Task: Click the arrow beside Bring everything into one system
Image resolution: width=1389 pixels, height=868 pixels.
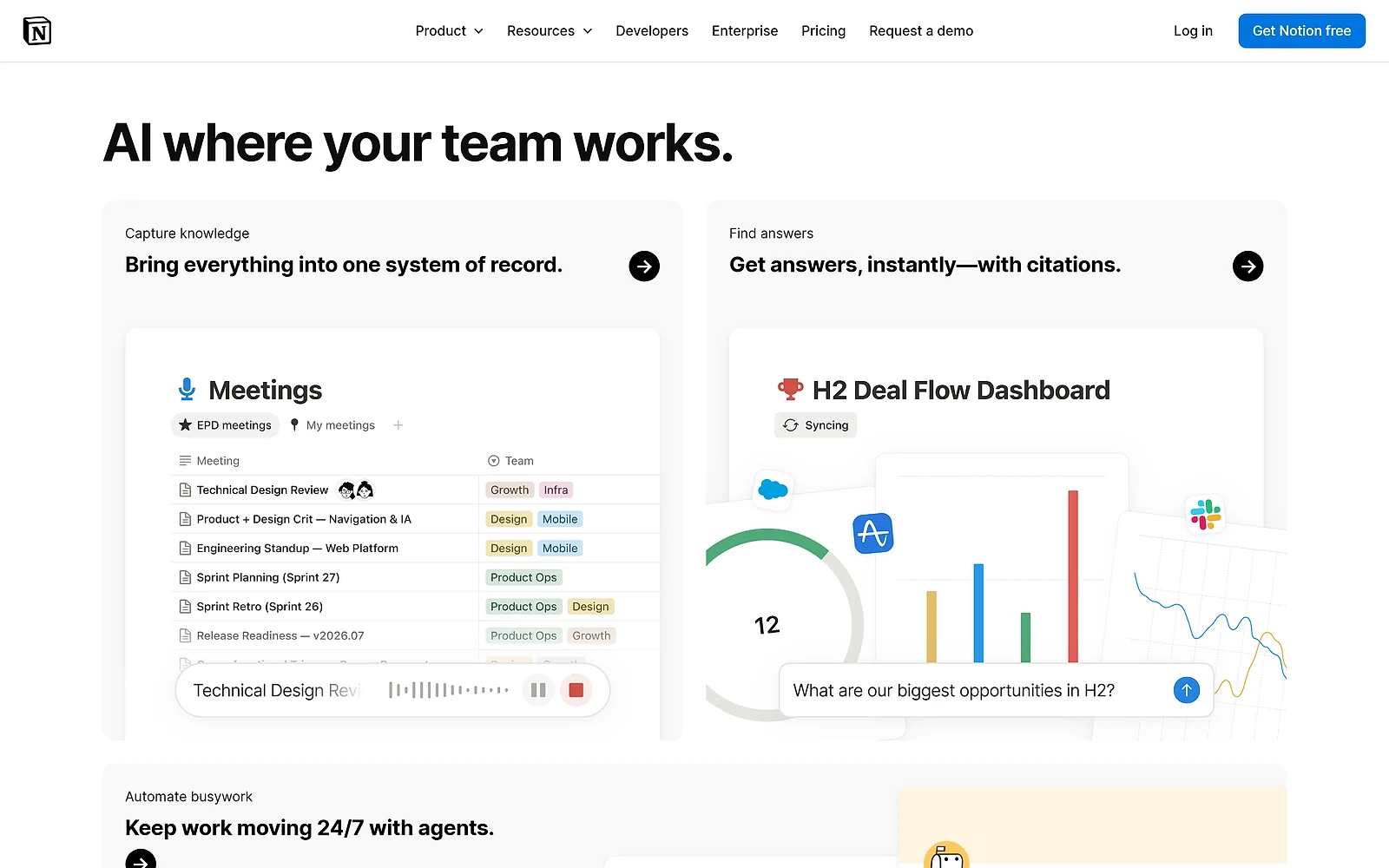Action: point(644,266)
